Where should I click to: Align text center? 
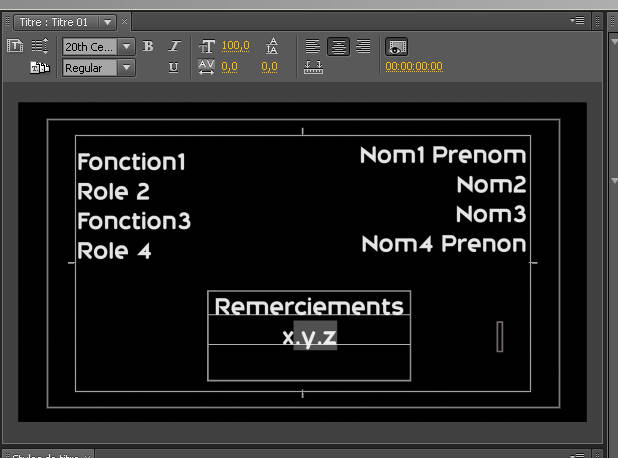tap(338, 47)
